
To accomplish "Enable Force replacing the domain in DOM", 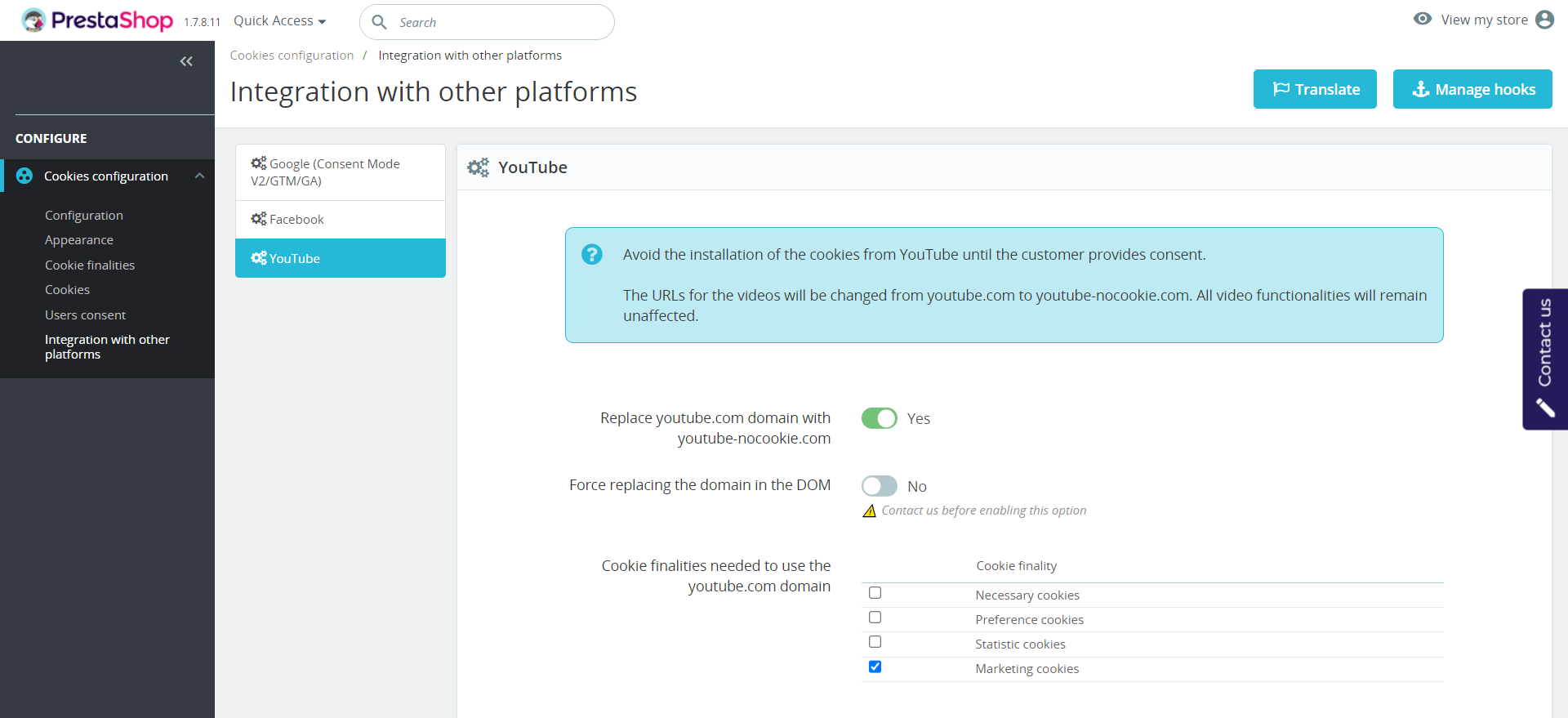I will click(880, 486).
